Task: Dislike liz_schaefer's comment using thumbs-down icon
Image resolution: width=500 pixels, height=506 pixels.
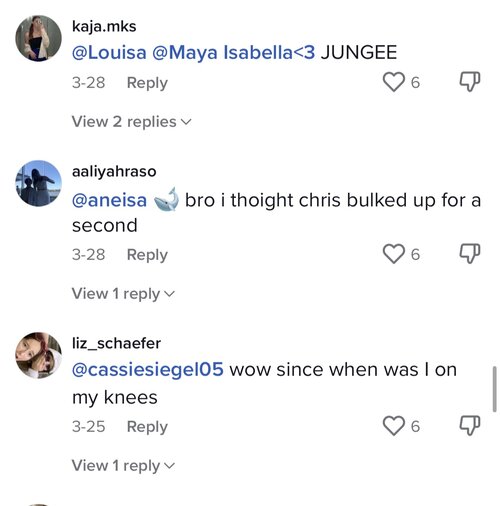Action: click(470, 426)
